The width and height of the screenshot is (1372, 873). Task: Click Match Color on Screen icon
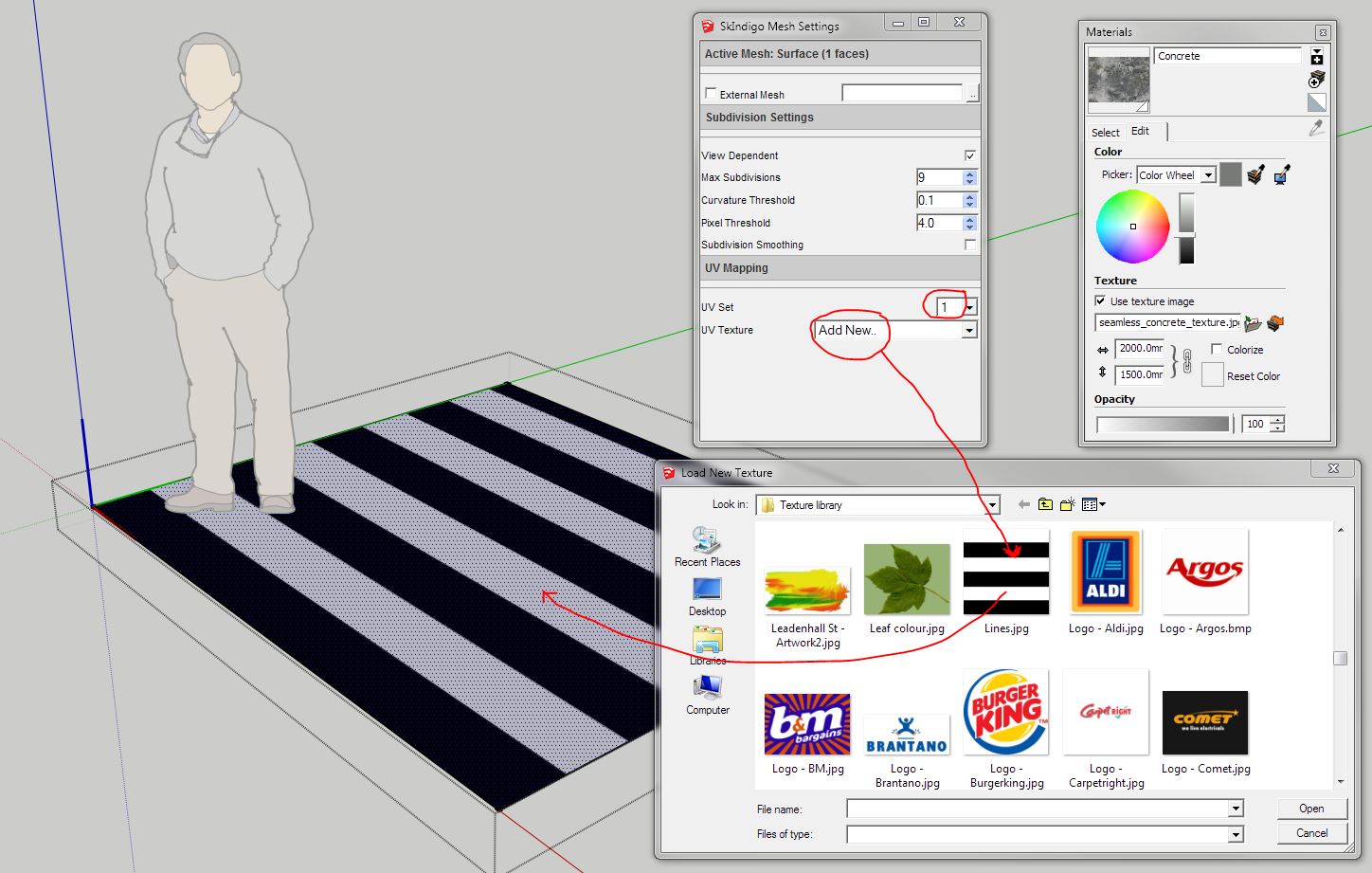coord(1282,174)
